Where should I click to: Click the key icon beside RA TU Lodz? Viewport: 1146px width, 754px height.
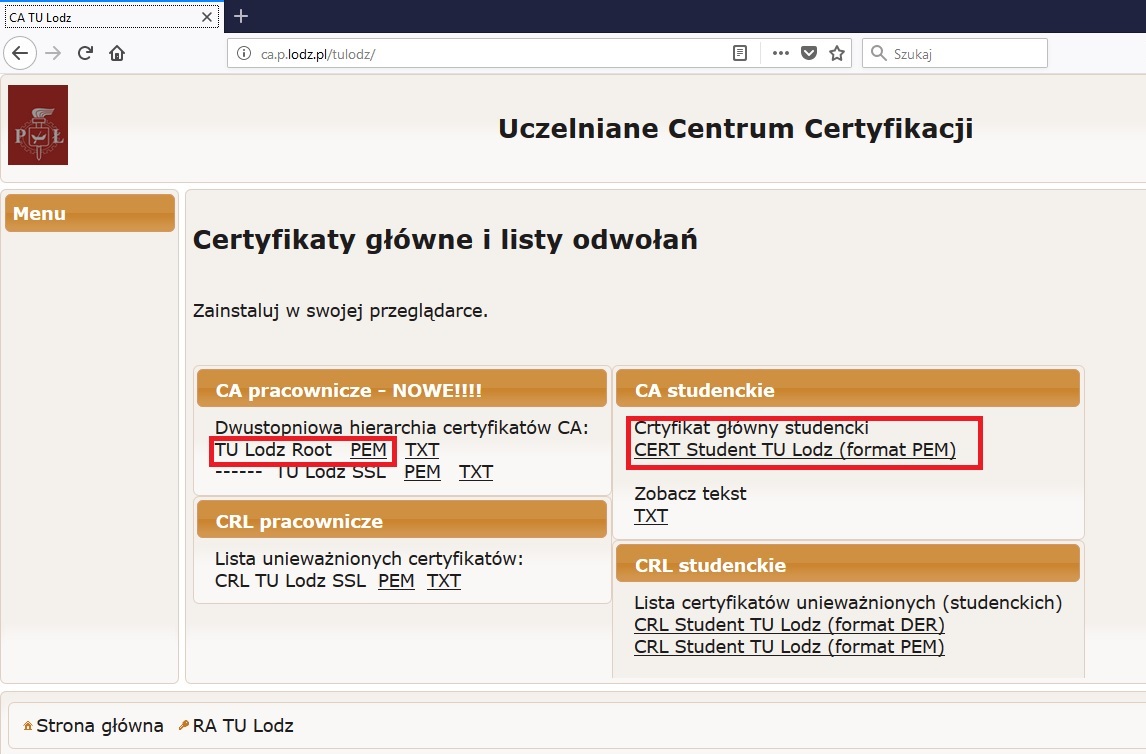(x=183, y=726)
